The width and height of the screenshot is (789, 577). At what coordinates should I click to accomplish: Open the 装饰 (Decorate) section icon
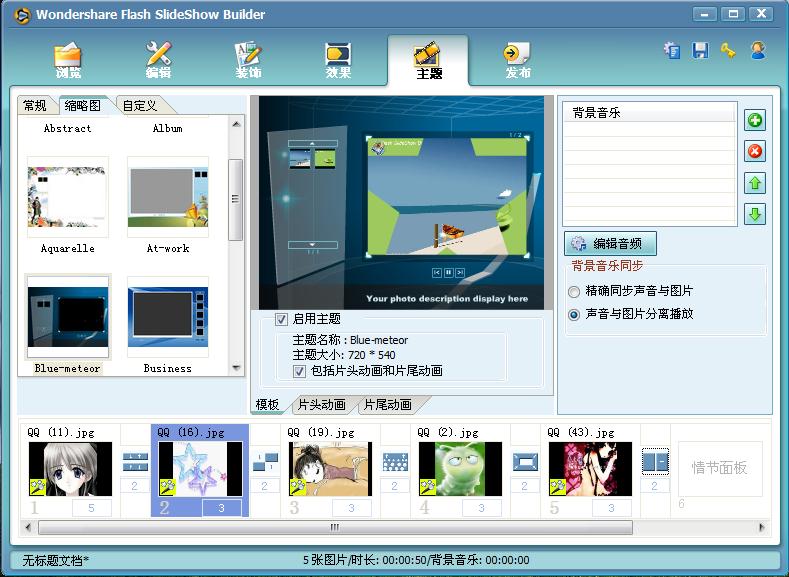tap(248, 60)
